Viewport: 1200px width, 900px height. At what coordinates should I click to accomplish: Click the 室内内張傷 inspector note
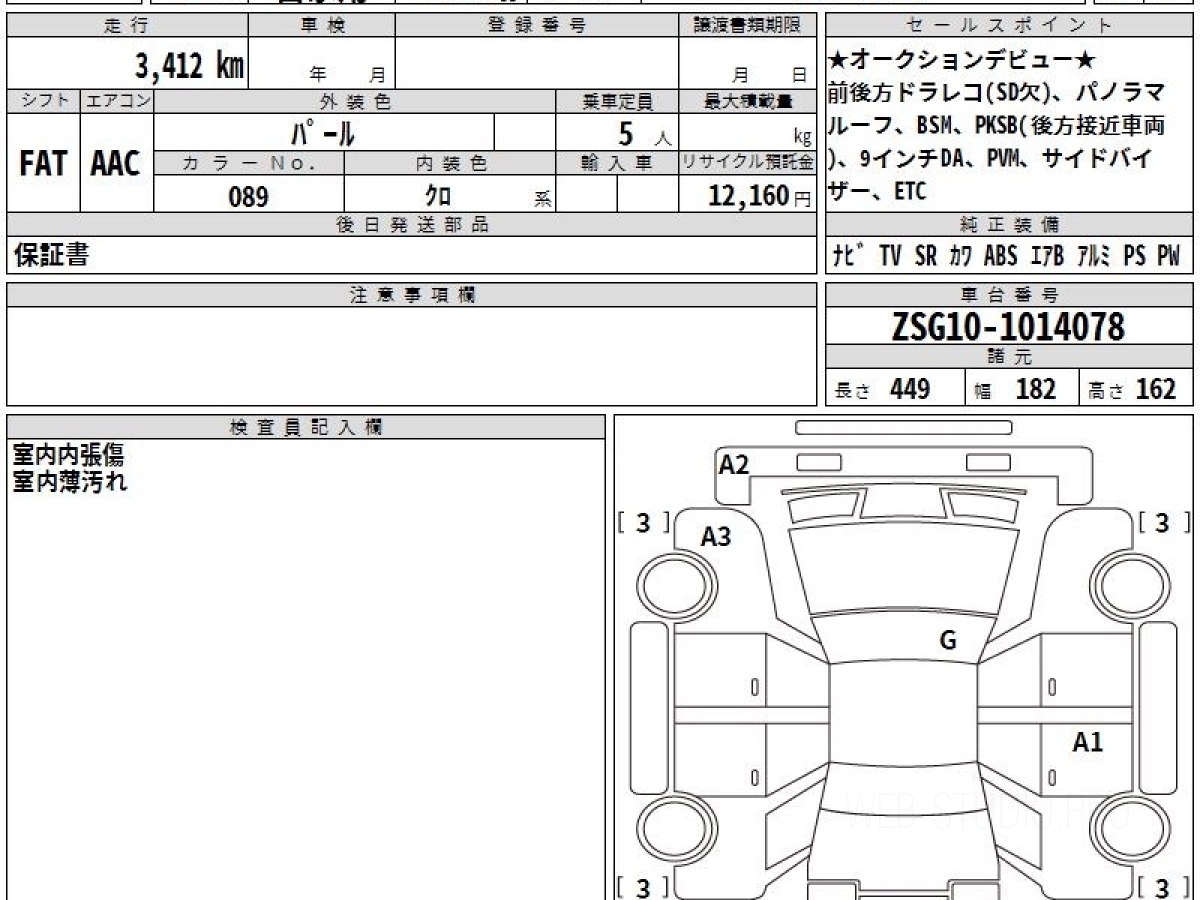68,455
